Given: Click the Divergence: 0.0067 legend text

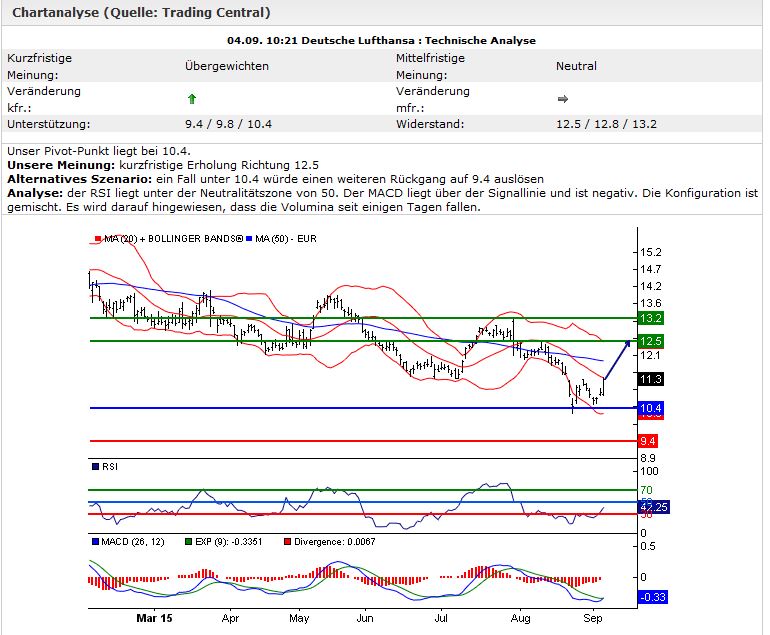Looking at the screenshot, I should click(334, 542).
